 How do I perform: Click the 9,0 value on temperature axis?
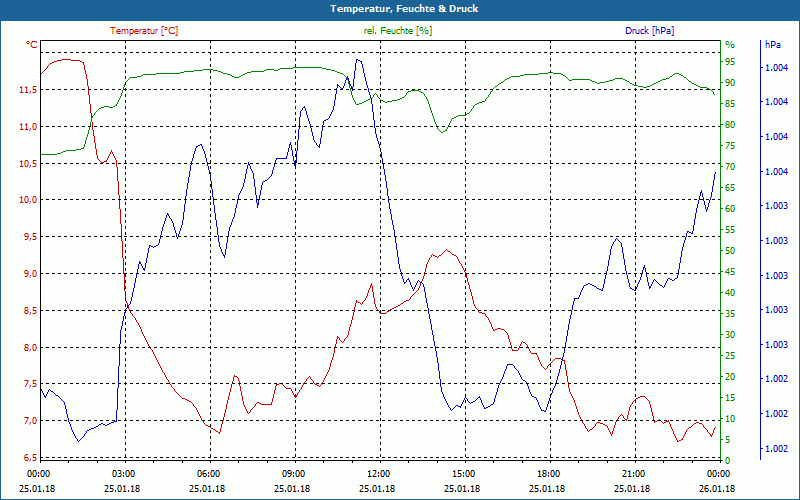pos(30,273)
